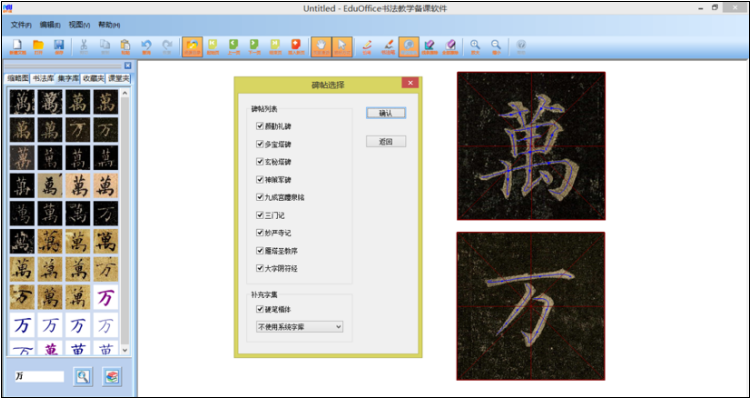Toggle the 三门记 checkbox
751x399 pixels.
[x=260, y=215]
